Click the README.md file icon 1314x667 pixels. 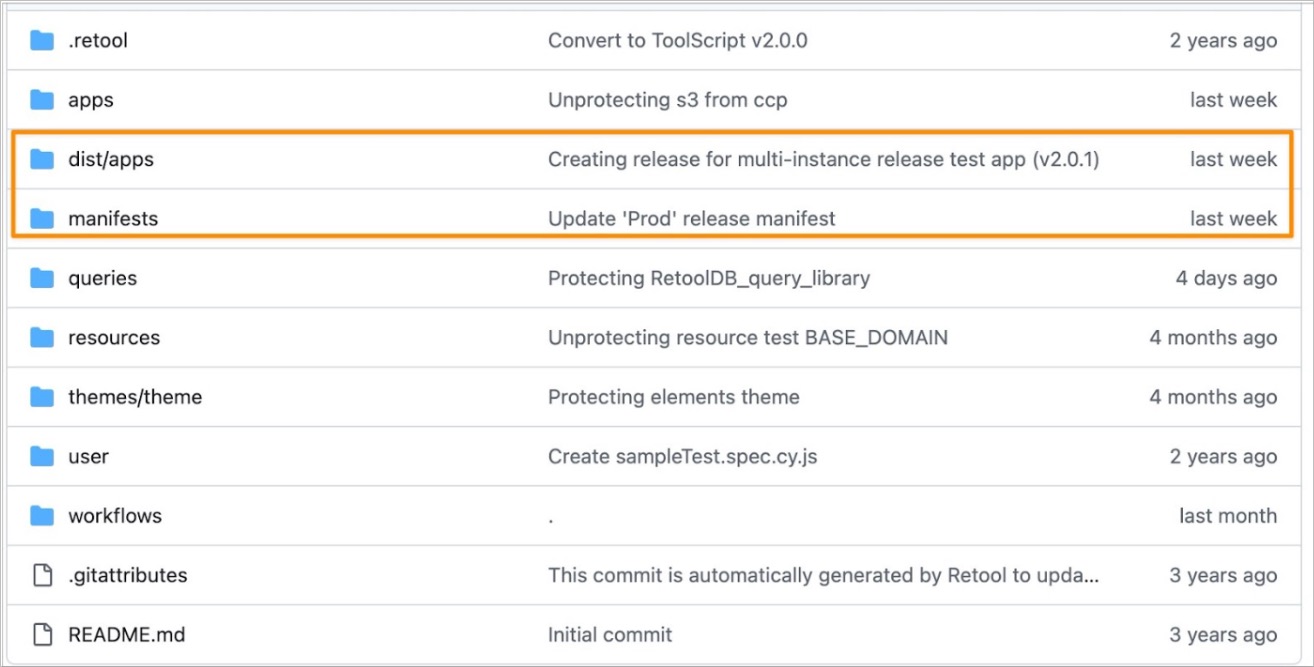click(x=41, y=634)
